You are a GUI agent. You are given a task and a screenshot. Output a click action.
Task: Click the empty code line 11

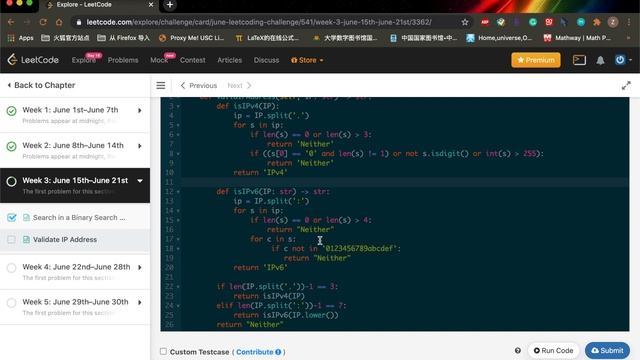(404, 182)
